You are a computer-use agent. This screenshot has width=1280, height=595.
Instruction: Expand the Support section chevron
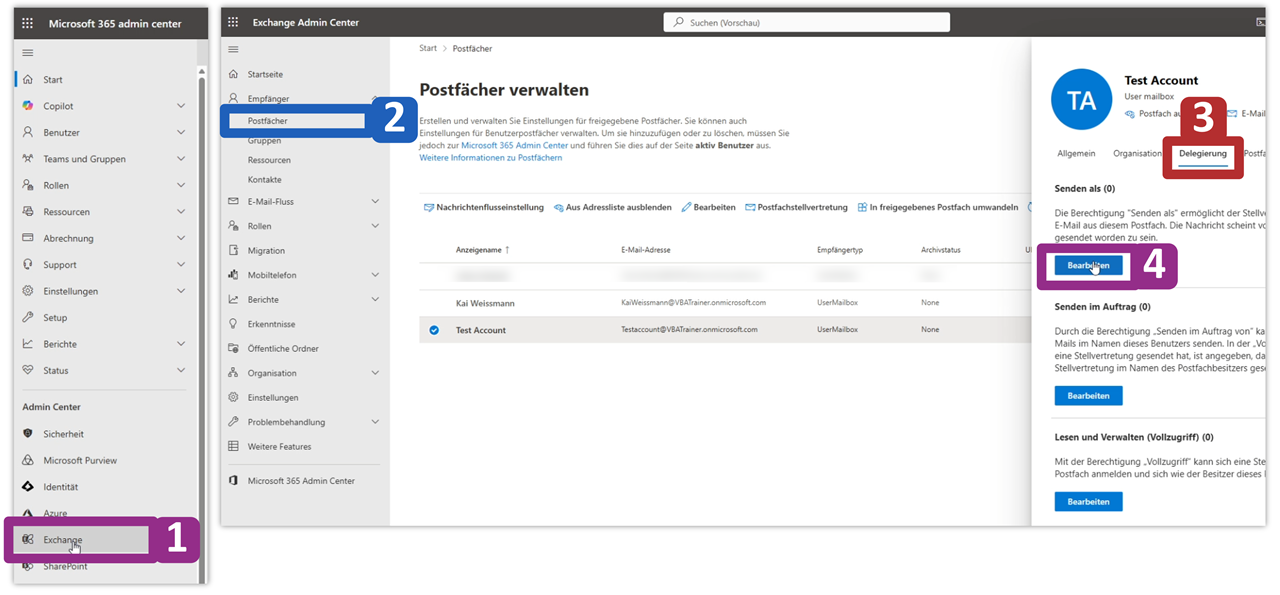(181, 265)
